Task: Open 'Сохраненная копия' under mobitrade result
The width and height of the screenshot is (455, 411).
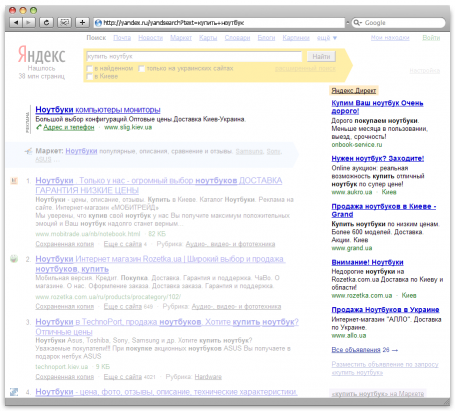Action: click(65, 244)
